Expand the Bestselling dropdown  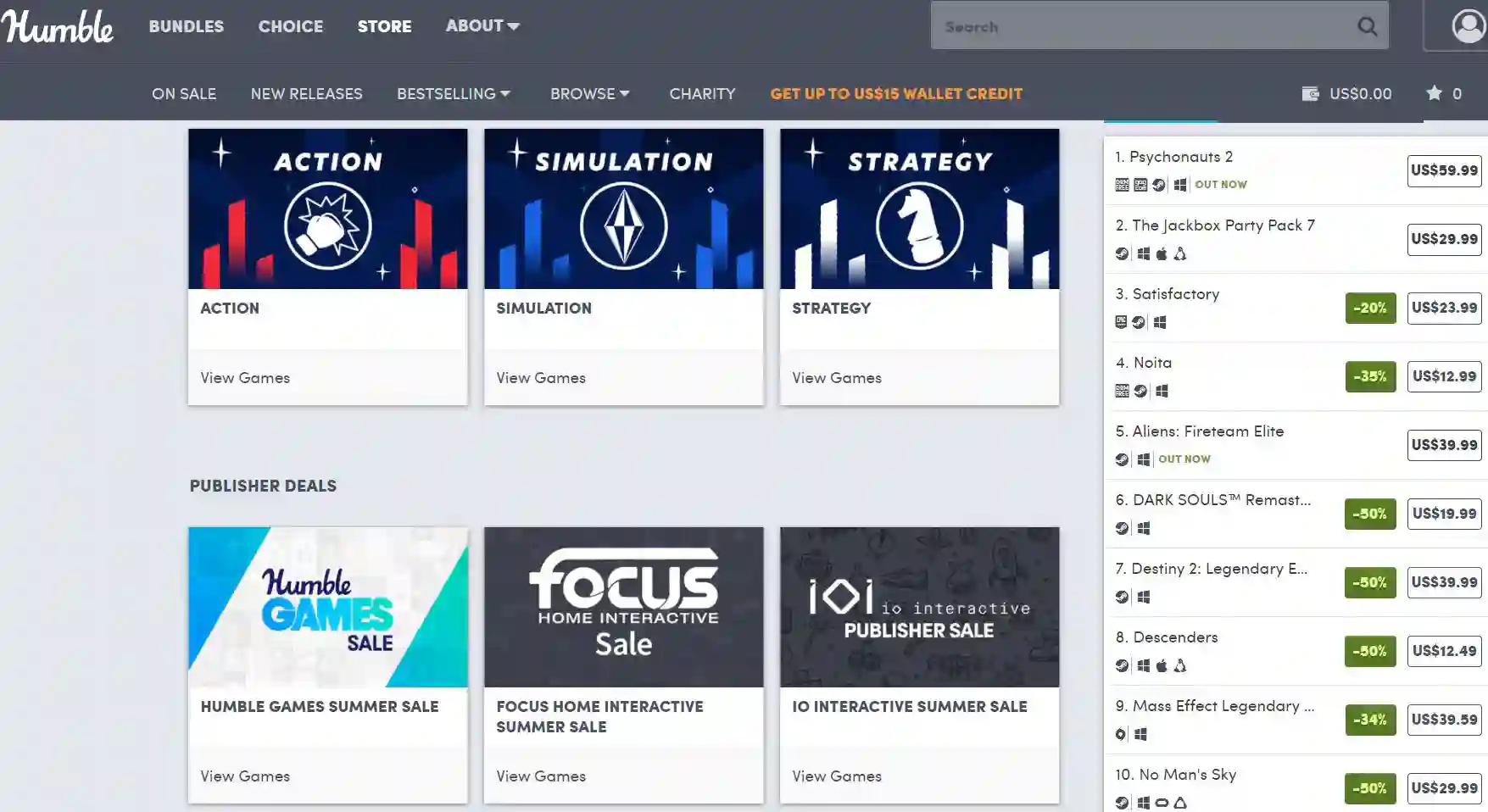(454, 93)
